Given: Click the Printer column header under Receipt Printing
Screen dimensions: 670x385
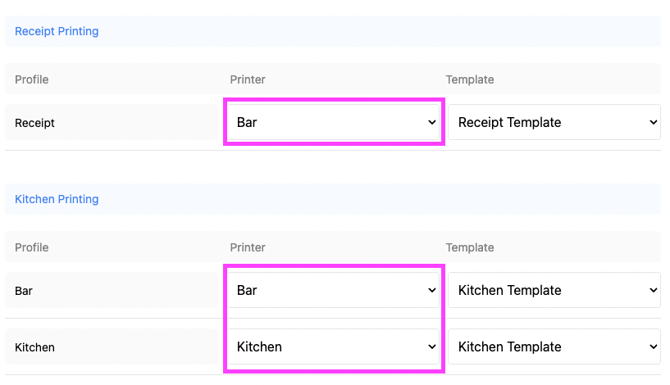Looking at the screenshot, I should (247, 79).
